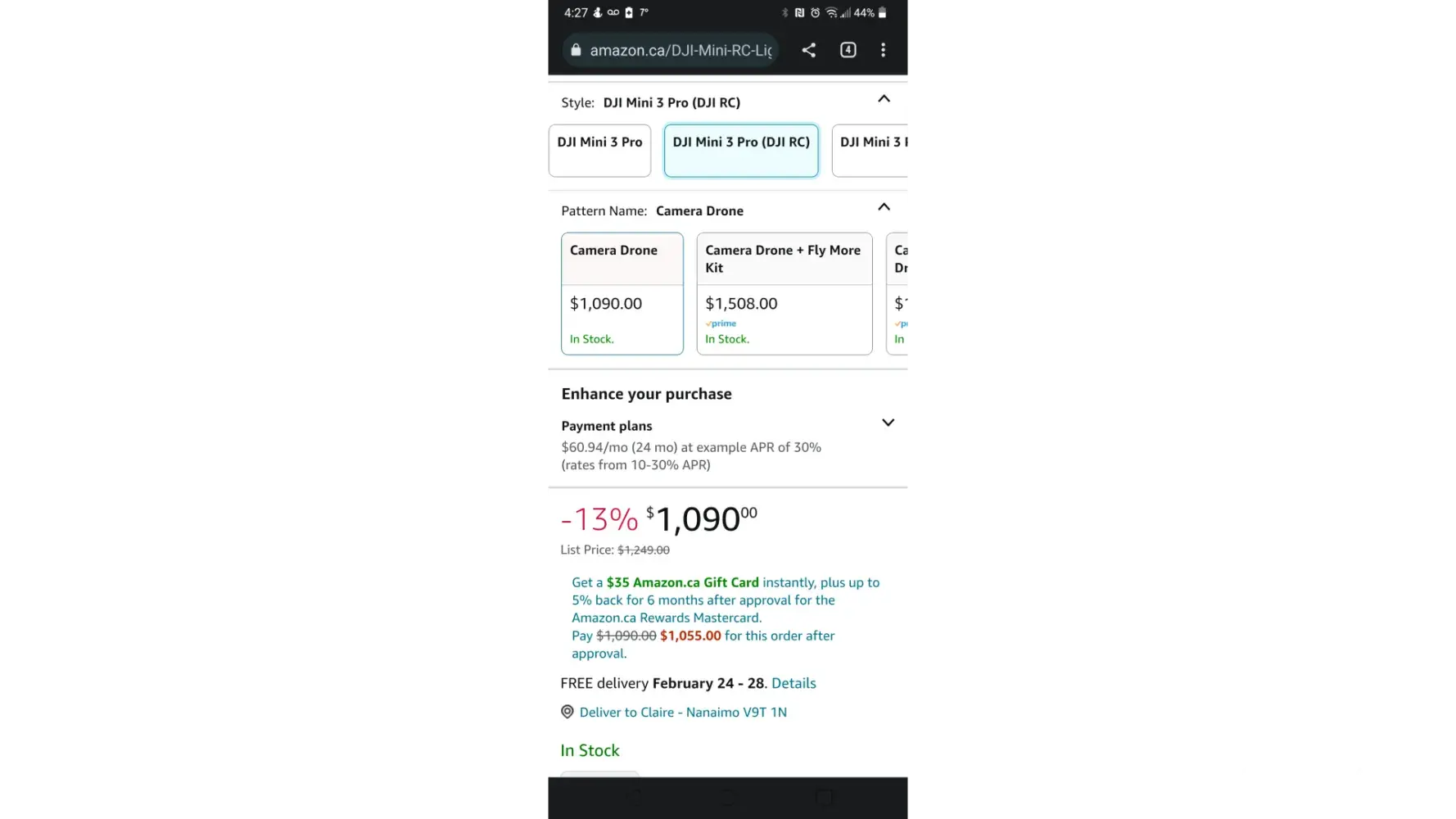
Task: Tap the location pin delivery icon
Action: coord(567,712)
